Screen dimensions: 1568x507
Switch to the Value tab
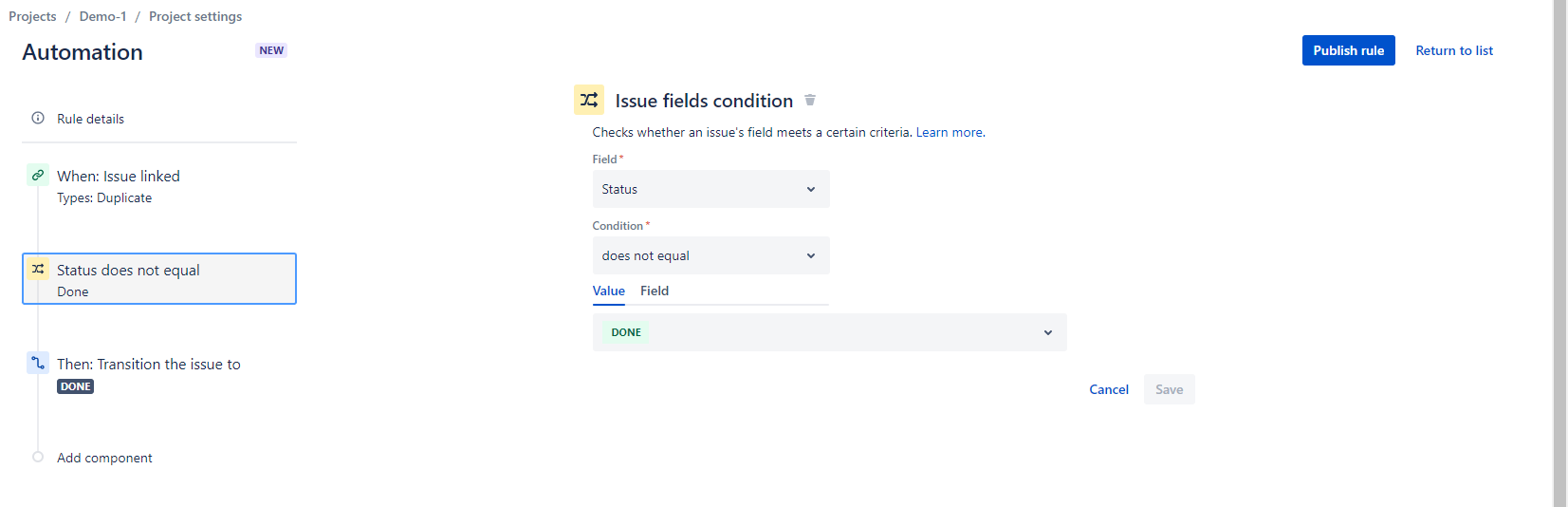609,291
